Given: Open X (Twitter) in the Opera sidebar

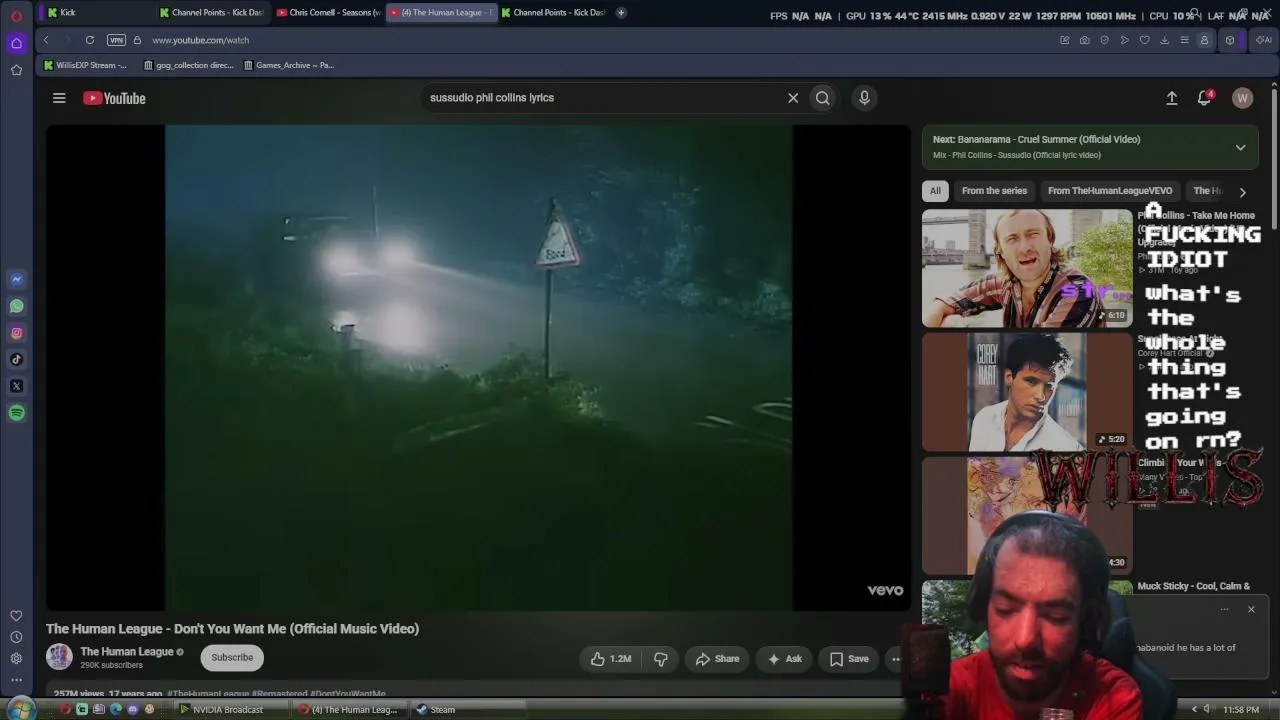Looking at the screenshot, I should pos(16,386).
